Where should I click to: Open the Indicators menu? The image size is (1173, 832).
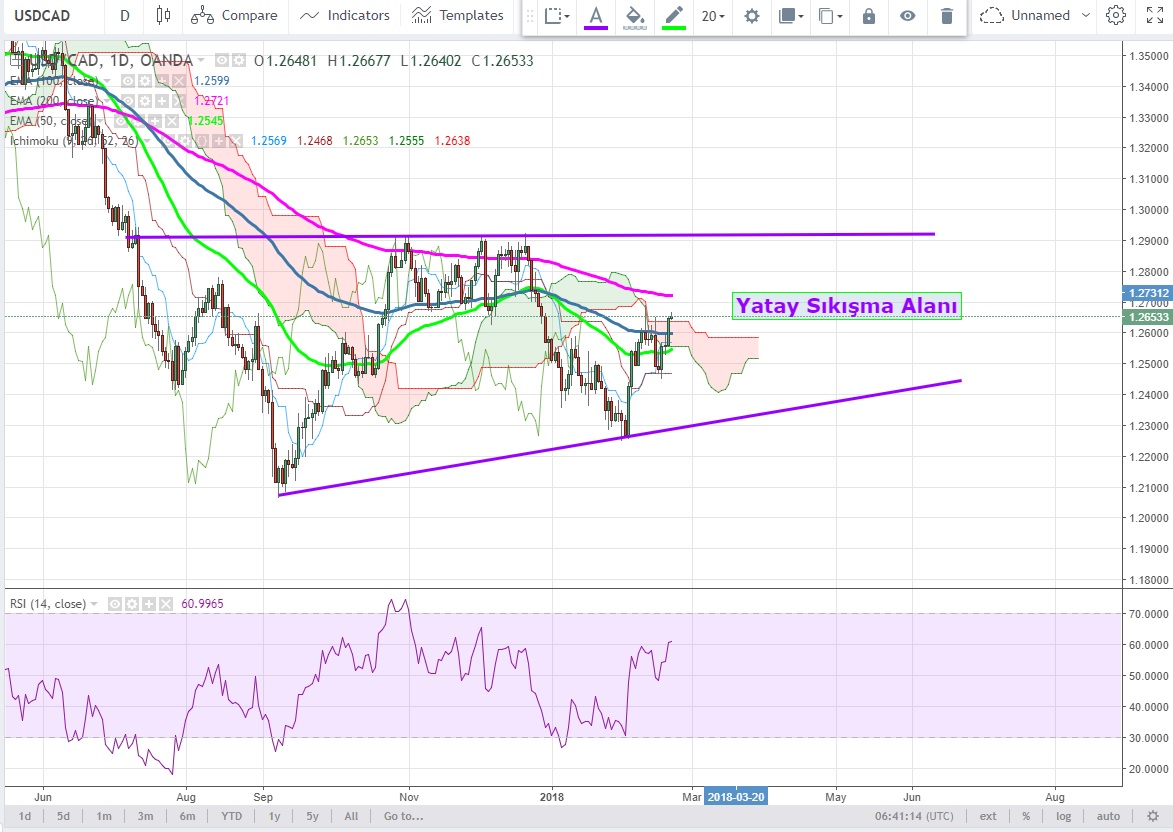tap(345, 16)
